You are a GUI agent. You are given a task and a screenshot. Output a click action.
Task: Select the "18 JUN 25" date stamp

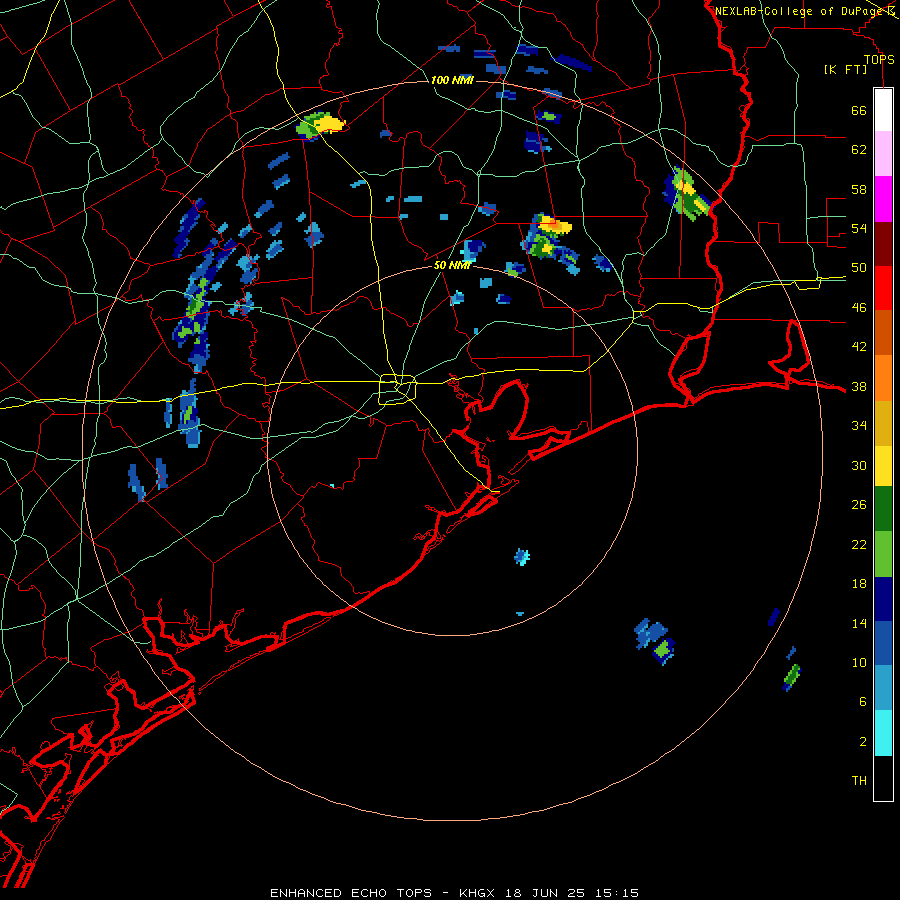(546, 893)
